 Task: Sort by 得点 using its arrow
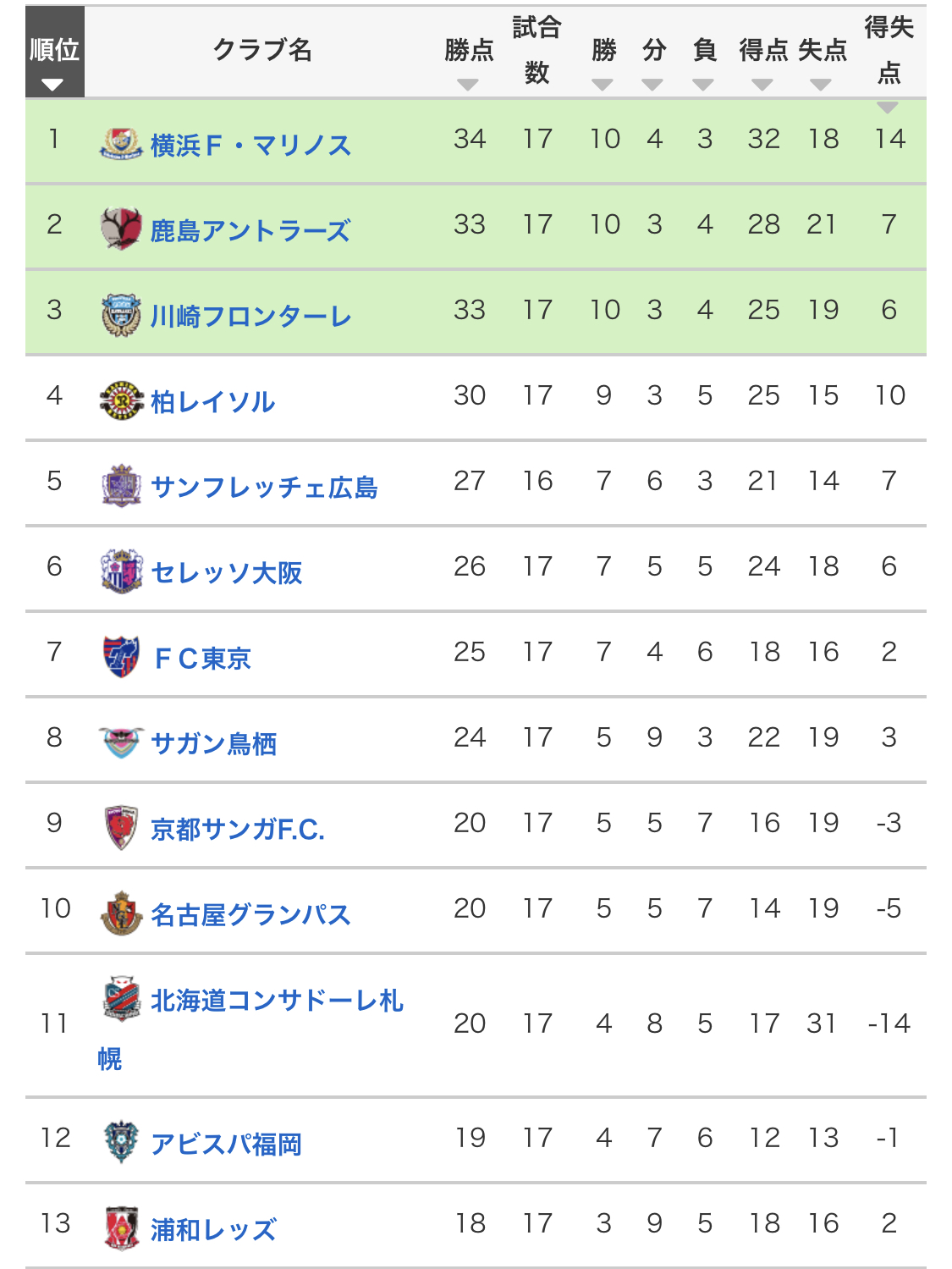tap(762, 85)
